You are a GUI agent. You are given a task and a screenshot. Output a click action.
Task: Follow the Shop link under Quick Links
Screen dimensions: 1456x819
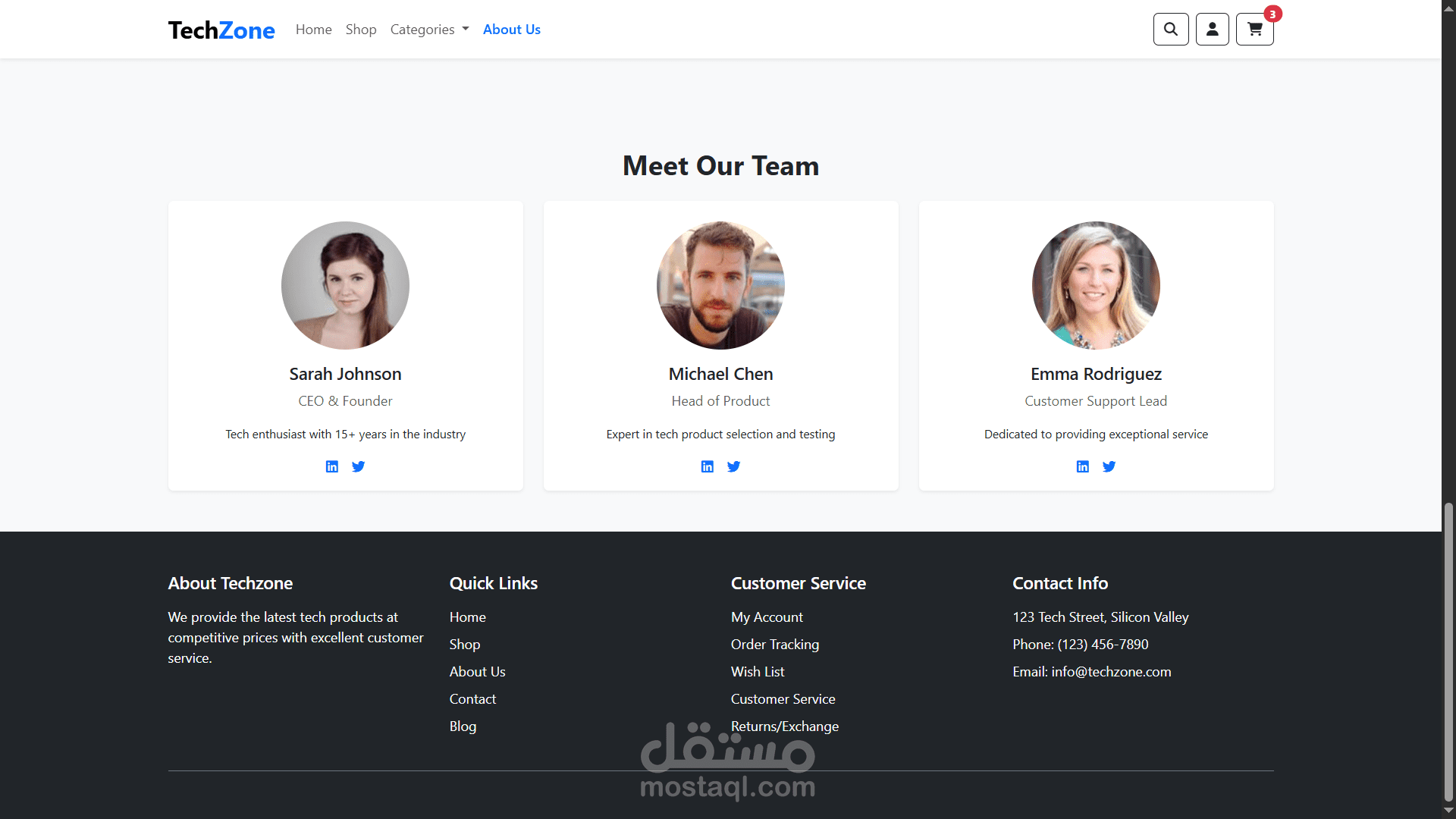[465, 645]
